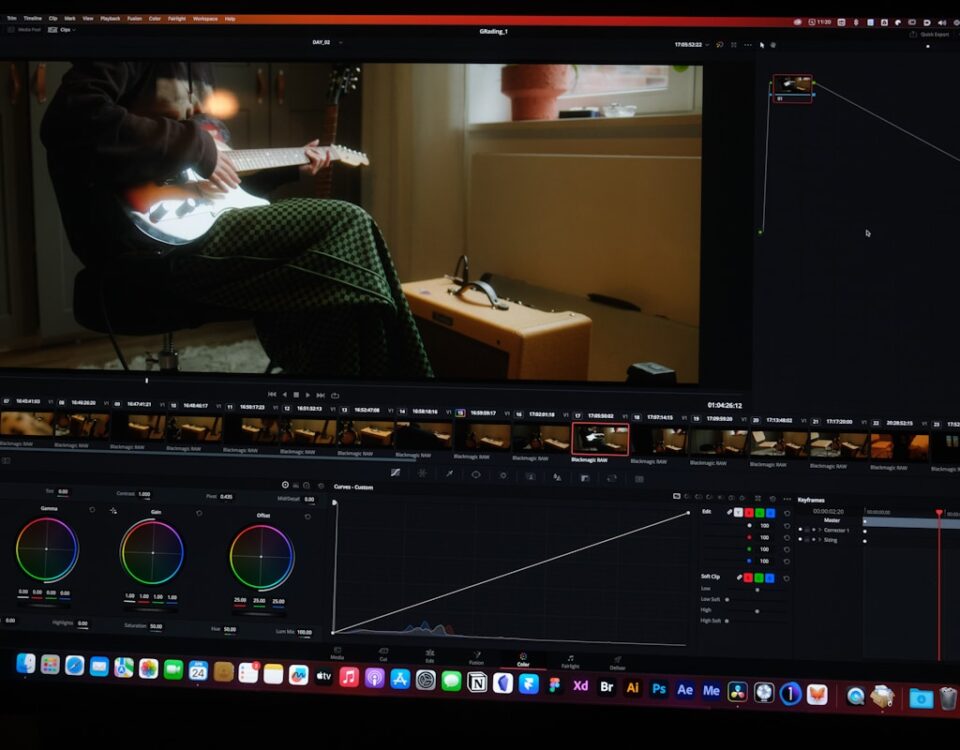960x750 pixels.
Task: Launch DaVinci Resolve icon in dock
Action: (x=738, y=691)
